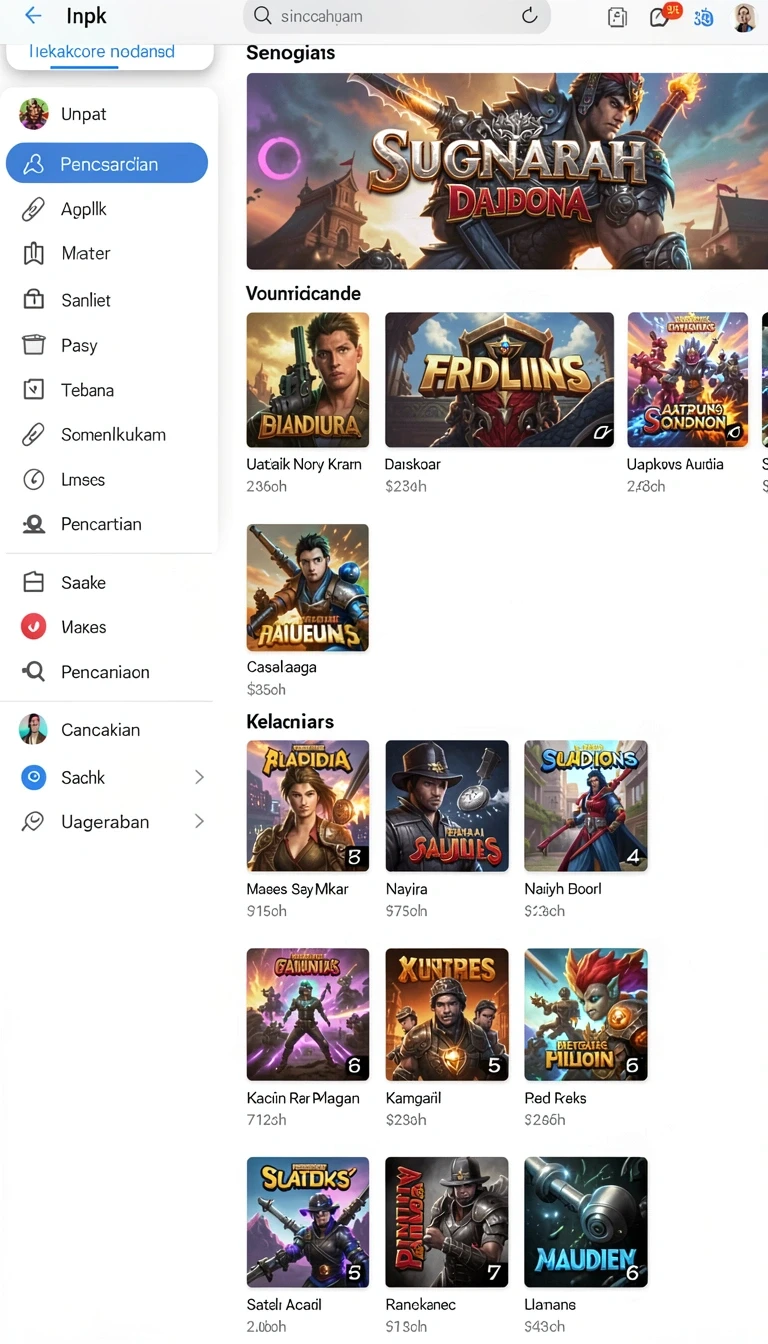Screen dimensions: 768x1344
Task: Click the 'Vounricicande' section heading
Action: pyautogui.click(x=304, y=293)
